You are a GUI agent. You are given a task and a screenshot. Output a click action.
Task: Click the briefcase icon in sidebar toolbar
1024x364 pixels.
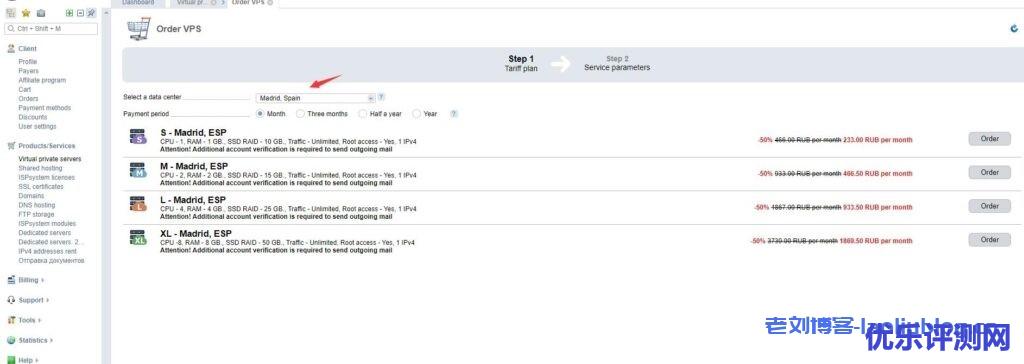(x=41, y=12)
